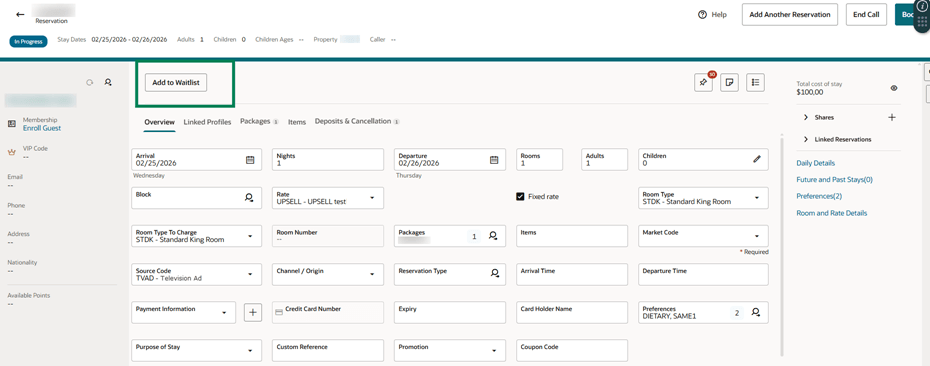Click the pin icon with red badge
The height and width of the screenshot is (366, 930).
[x=703, y=83]
